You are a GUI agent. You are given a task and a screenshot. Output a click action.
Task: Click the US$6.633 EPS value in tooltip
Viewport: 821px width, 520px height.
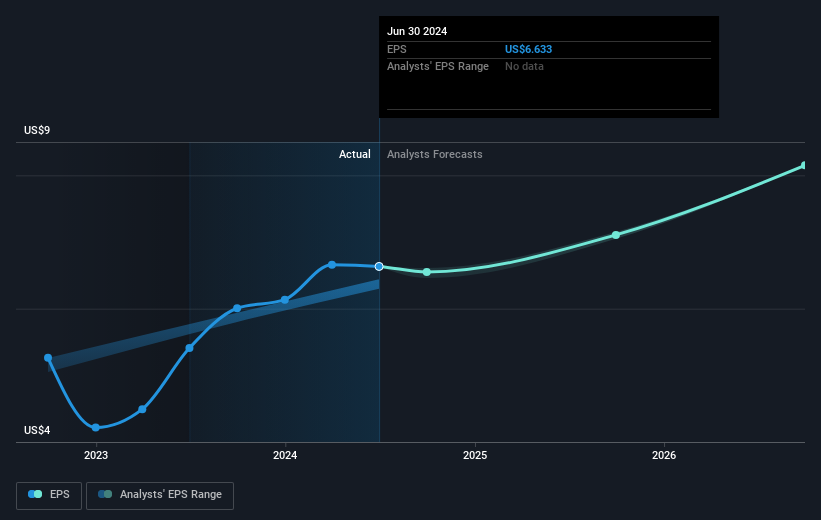pyautogui.click(x=528, y=49)
